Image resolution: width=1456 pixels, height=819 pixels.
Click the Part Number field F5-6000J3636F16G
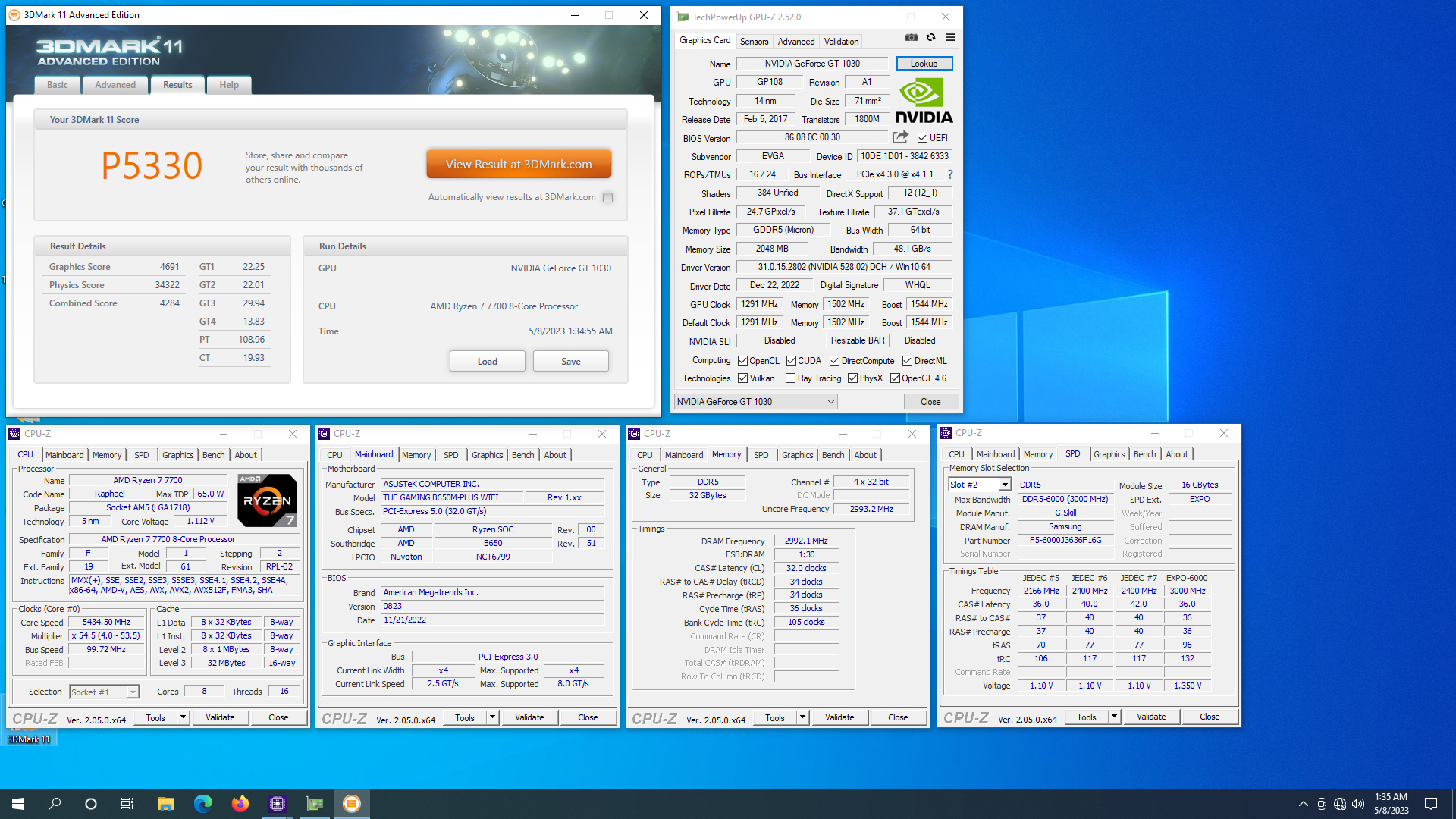tap(1065, 541)
